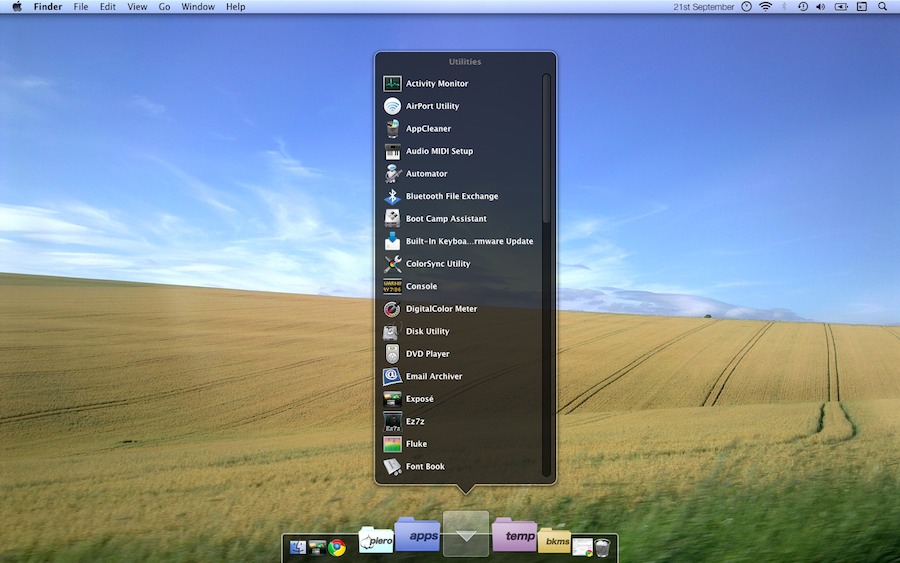This screenshot has width=900, height=563.
Task: Collapse the Utilities stack via its Dock arrow
Action: [x=466, y=534]
